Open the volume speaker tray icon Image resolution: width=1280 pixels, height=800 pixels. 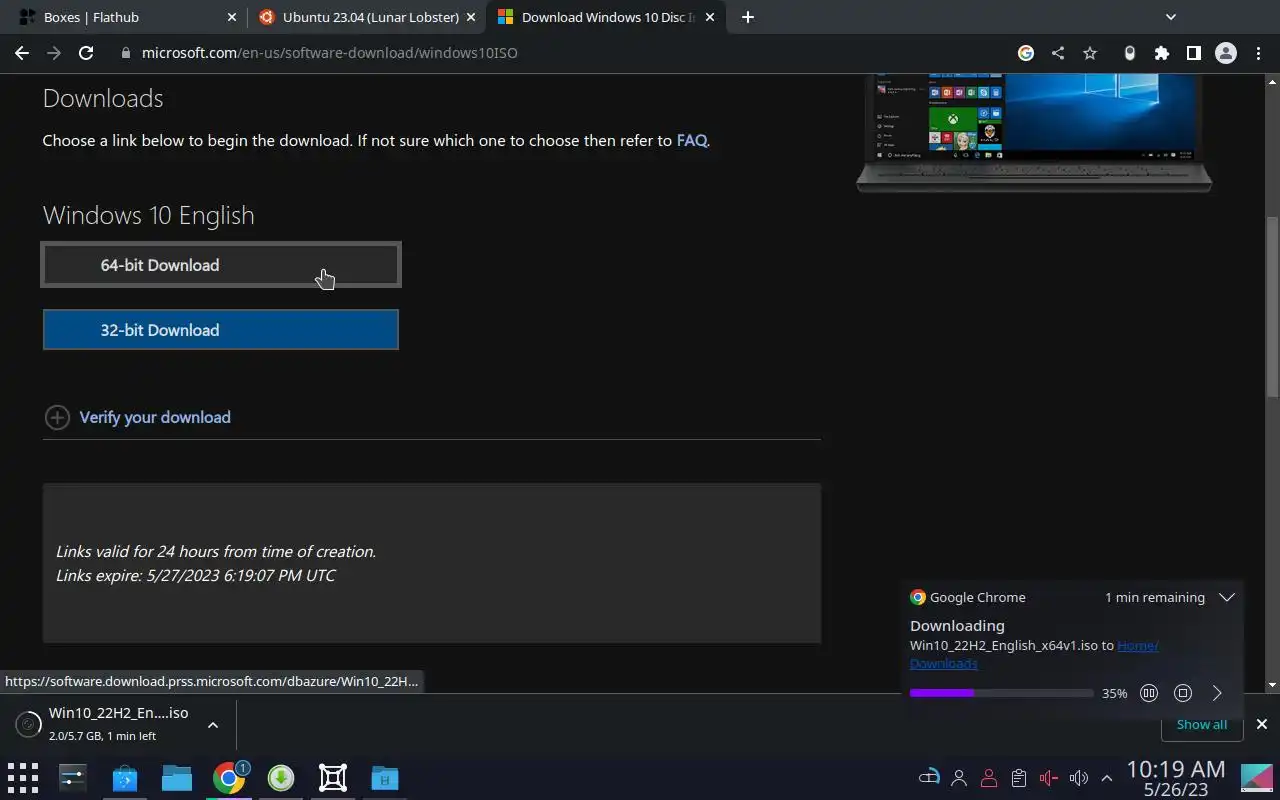1078,778
